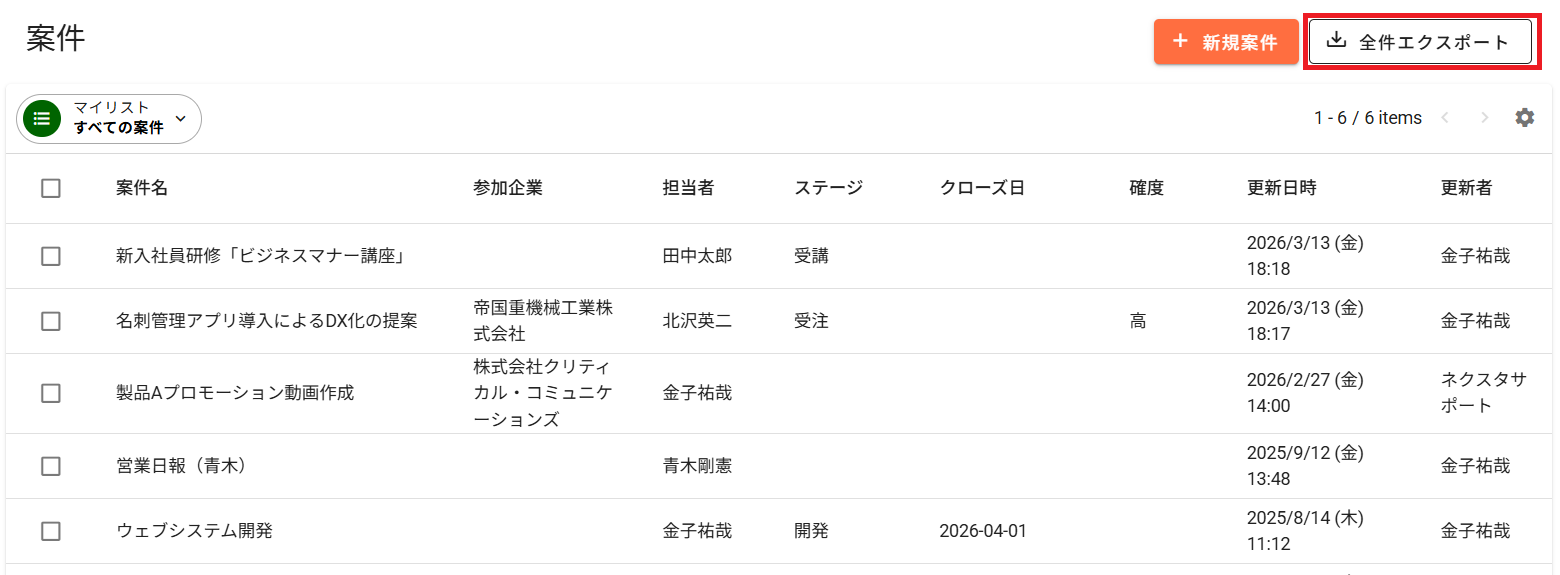
Task: Click the ステージ column header
Action: (x=828, y=188)
